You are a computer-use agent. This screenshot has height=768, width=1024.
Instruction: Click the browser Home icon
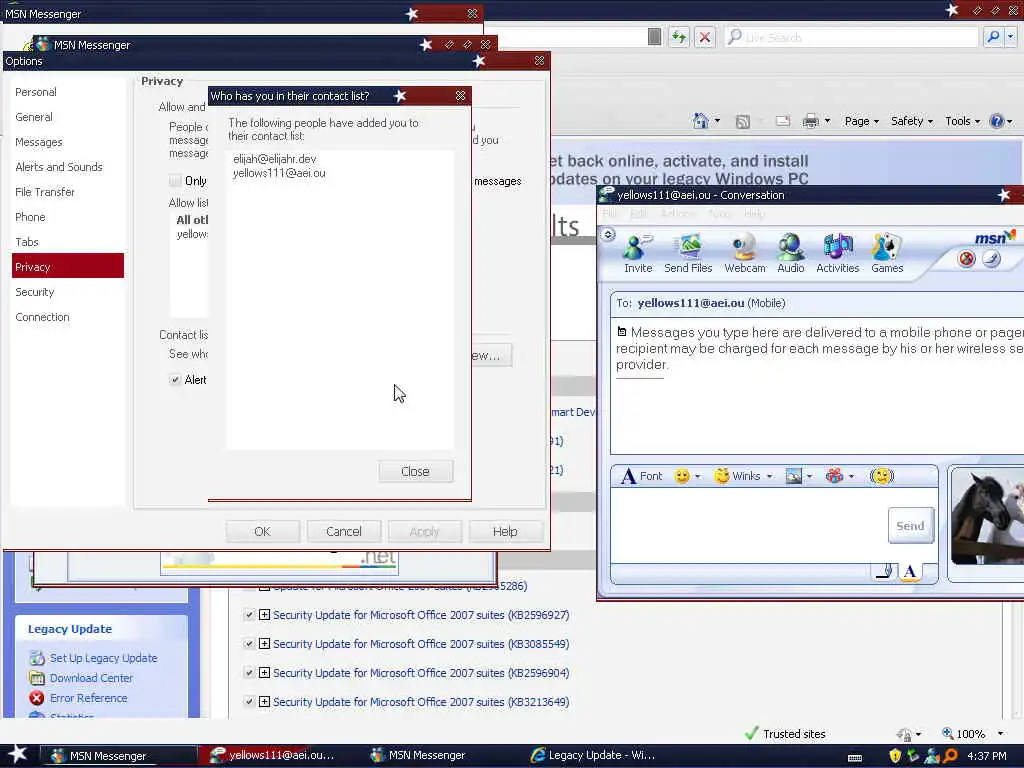pos(701,121)
